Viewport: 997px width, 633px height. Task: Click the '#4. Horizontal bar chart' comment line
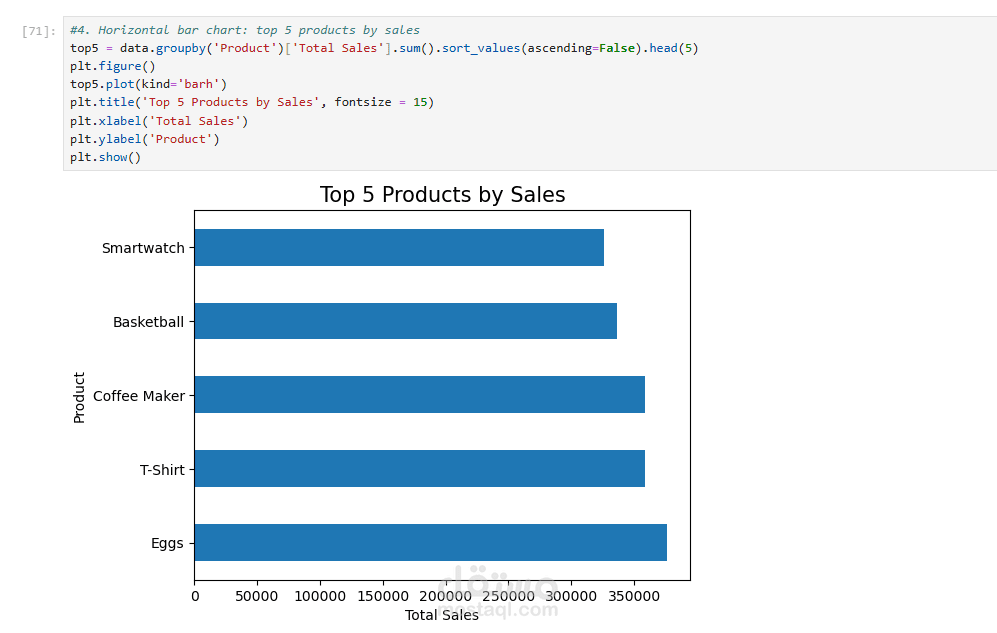pyautogui.click(x=244, y=30)
